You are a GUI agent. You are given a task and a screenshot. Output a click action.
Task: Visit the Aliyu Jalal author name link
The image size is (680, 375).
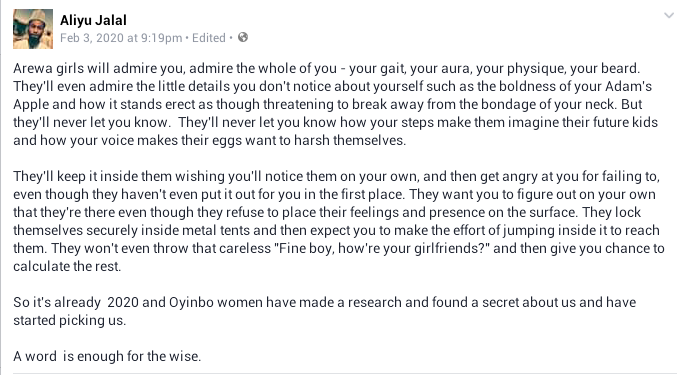pos(93,20)
